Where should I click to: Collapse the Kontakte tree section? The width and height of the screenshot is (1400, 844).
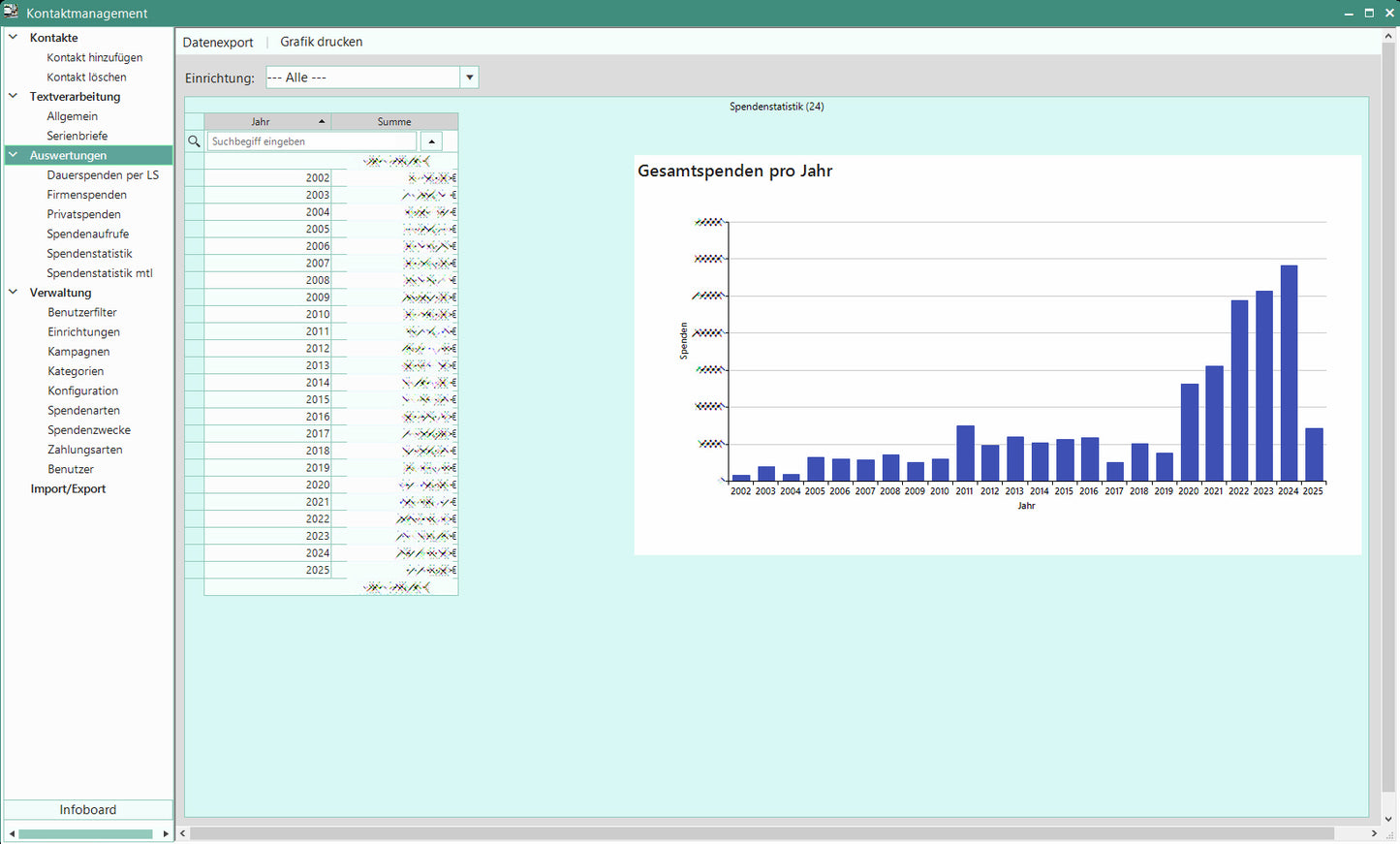pos(14,38)
